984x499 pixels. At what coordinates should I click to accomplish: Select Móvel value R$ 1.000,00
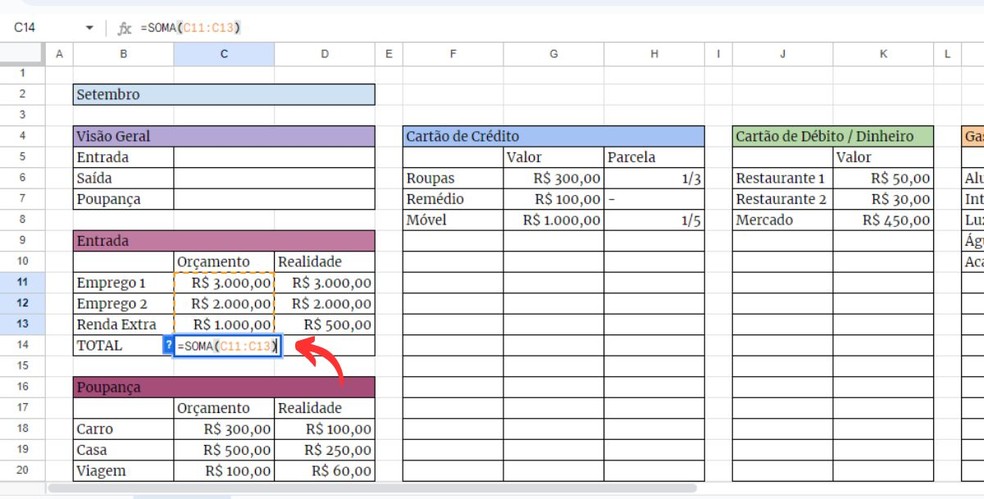click(x=554, y=220)
